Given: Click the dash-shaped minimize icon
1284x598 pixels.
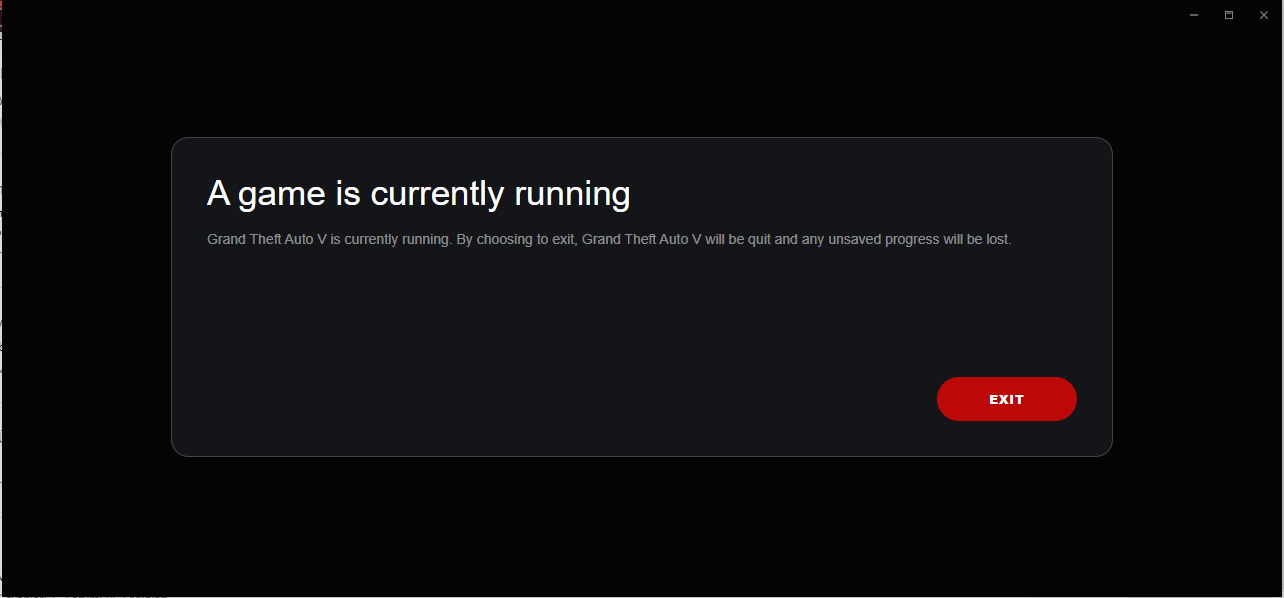Looking at the screenshot, I should coord(1194,15).
